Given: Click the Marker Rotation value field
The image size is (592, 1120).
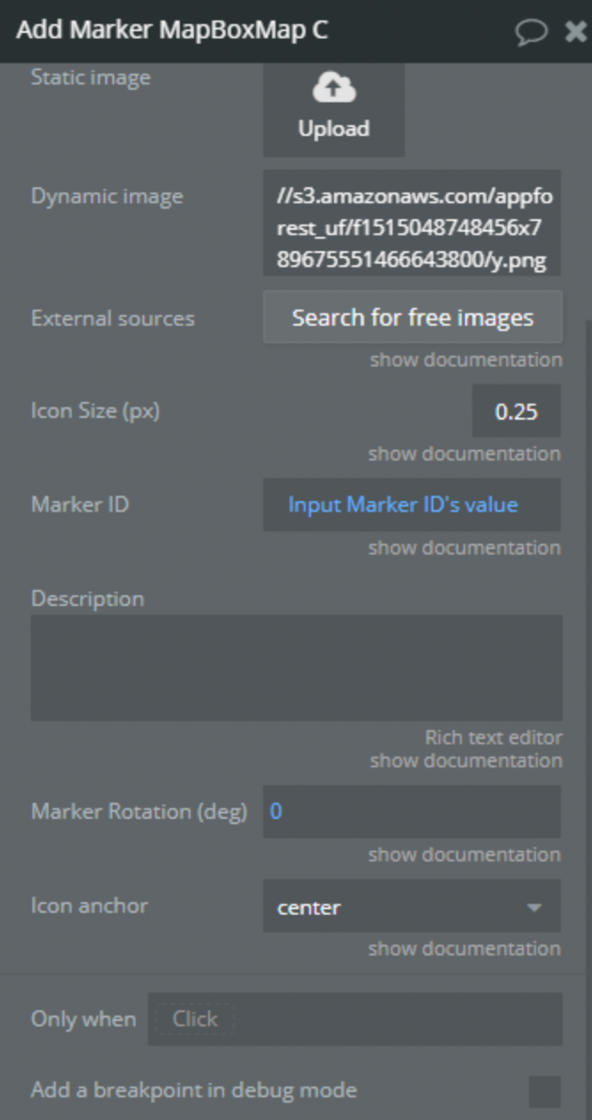Looking at the screenshot, I should [x=412, y=811].
